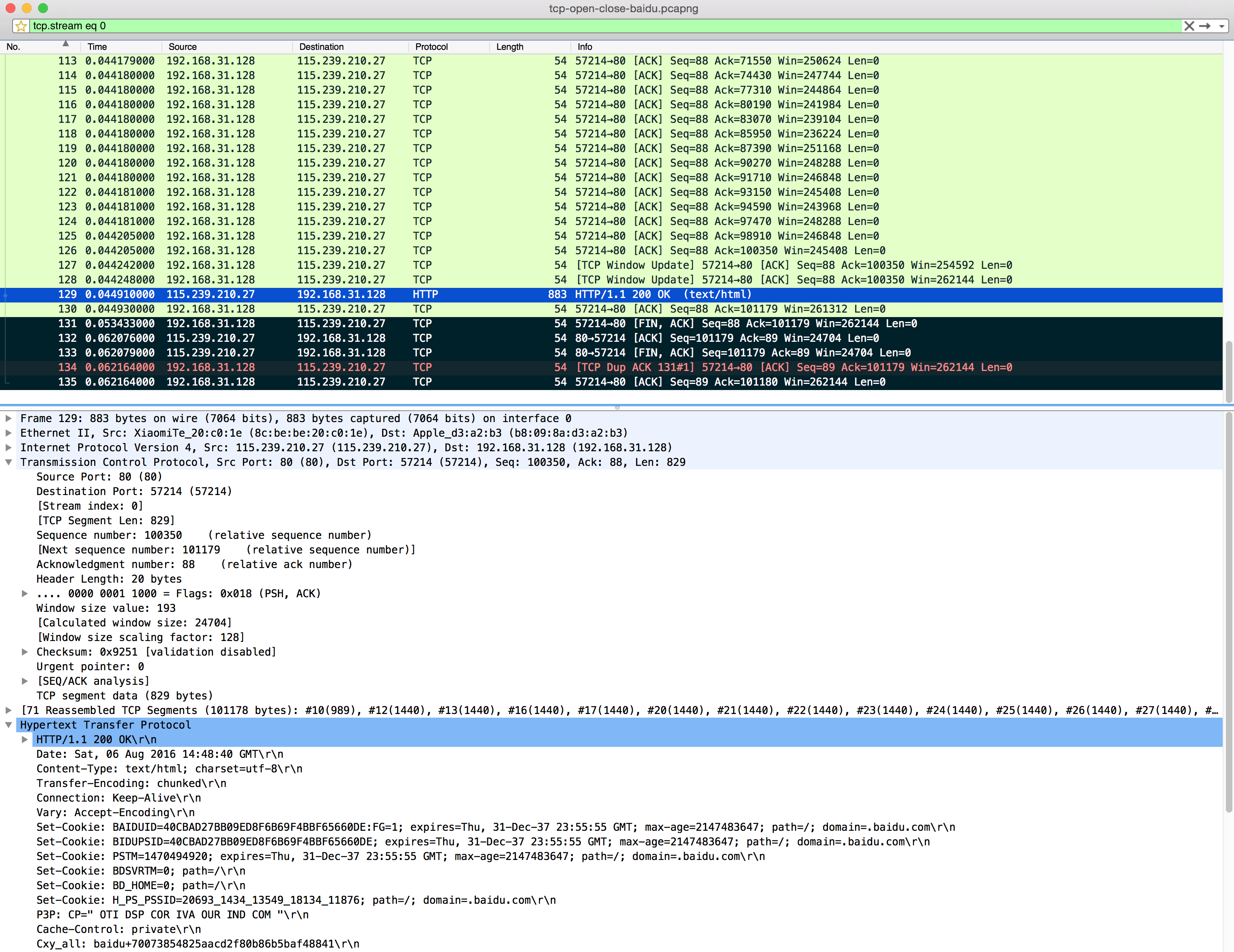Sort packets by the Protocol column header
The image size is (1234, 952).
(x=431, y=47)
